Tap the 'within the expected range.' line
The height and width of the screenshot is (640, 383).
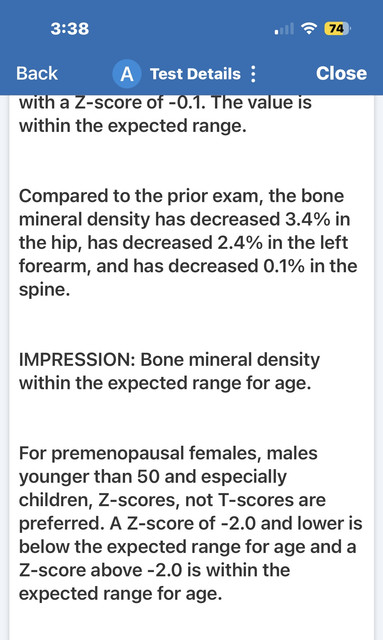[133, 126]
